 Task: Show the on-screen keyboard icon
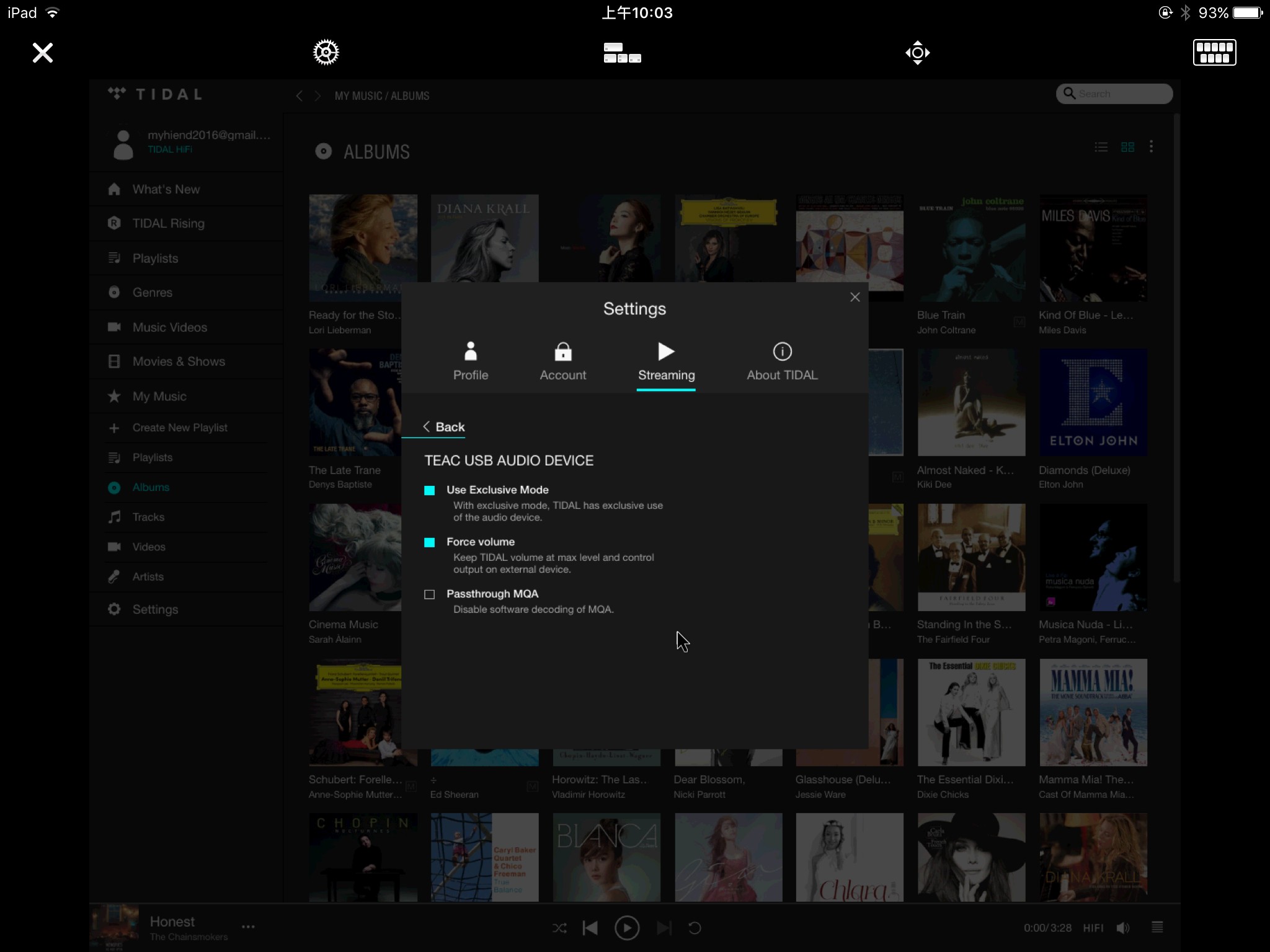[1214, 53]
